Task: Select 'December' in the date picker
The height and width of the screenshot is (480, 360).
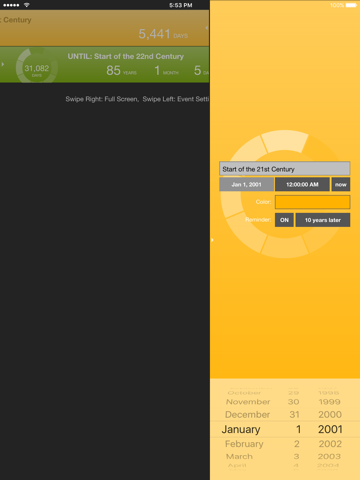Action: (247, 415)
